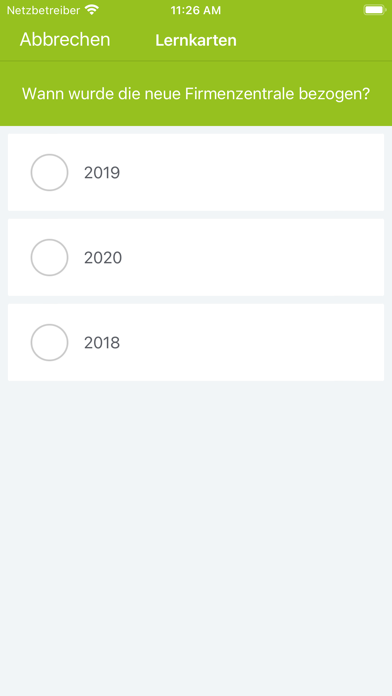Screen dimensions: 392x696
Task: Click the Lernkarten title
Action: point(196,40)
